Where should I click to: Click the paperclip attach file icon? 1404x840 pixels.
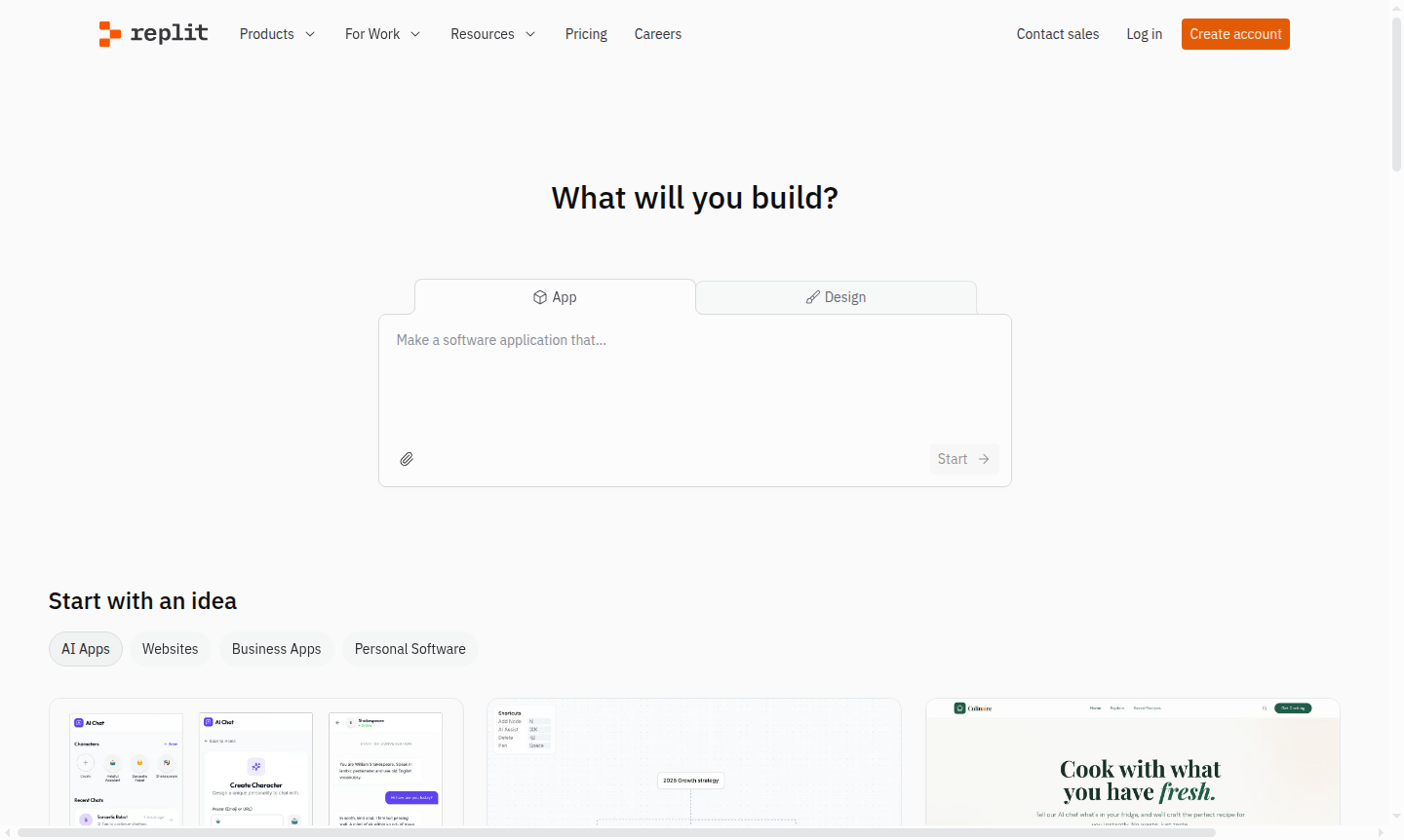pos(407,459)
